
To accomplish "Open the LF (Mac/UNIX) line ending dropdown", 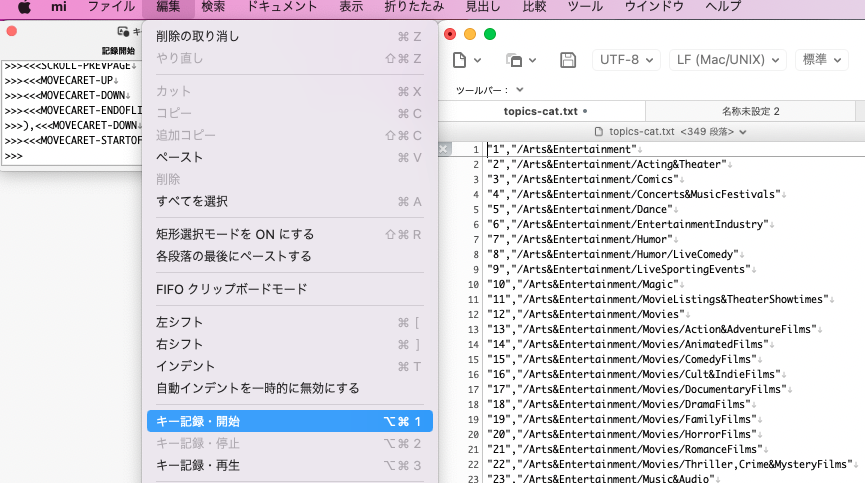I will 726,60.
